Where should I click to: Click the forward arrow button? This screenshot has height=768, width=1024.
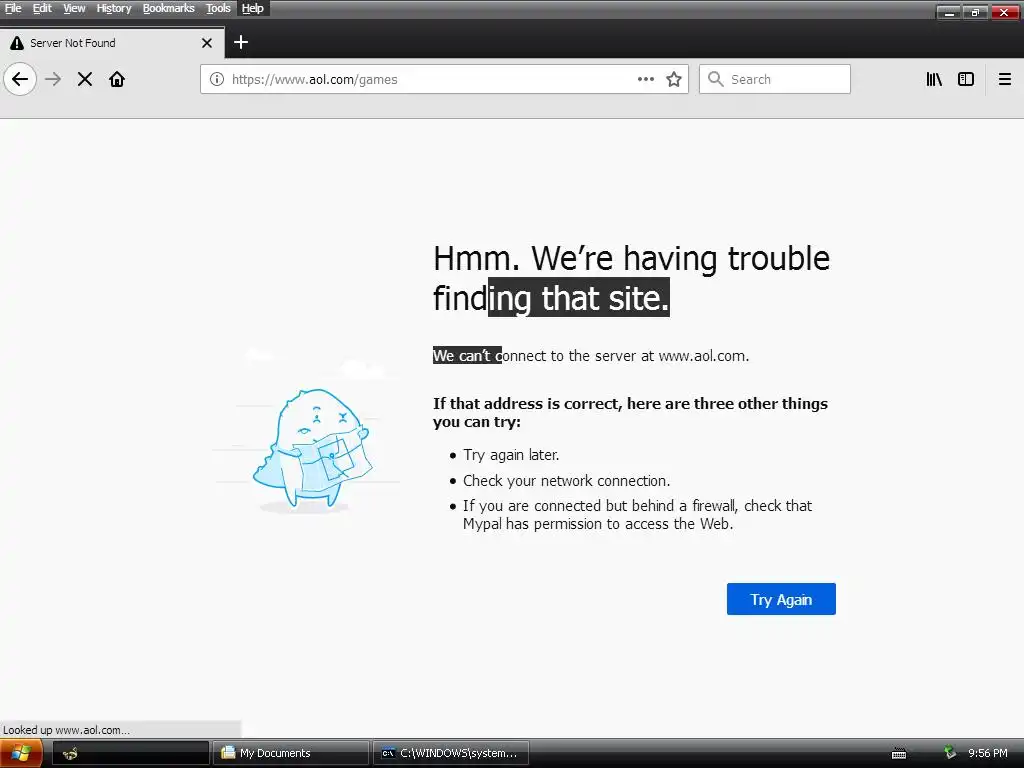(x=53, y=80)
